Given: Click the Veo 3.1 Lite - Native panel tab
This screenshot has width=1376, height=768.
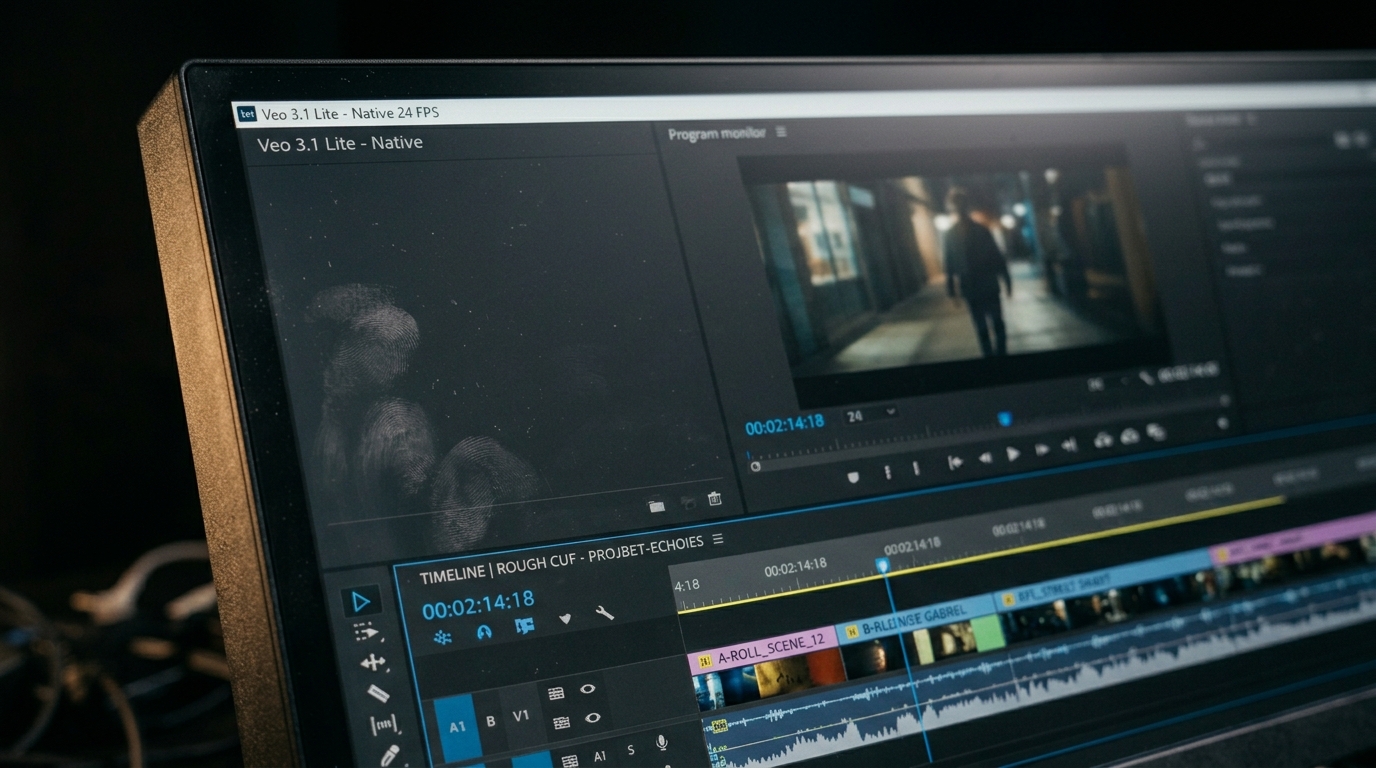Looking at the screenshot, I should click(x=340, y=143).
